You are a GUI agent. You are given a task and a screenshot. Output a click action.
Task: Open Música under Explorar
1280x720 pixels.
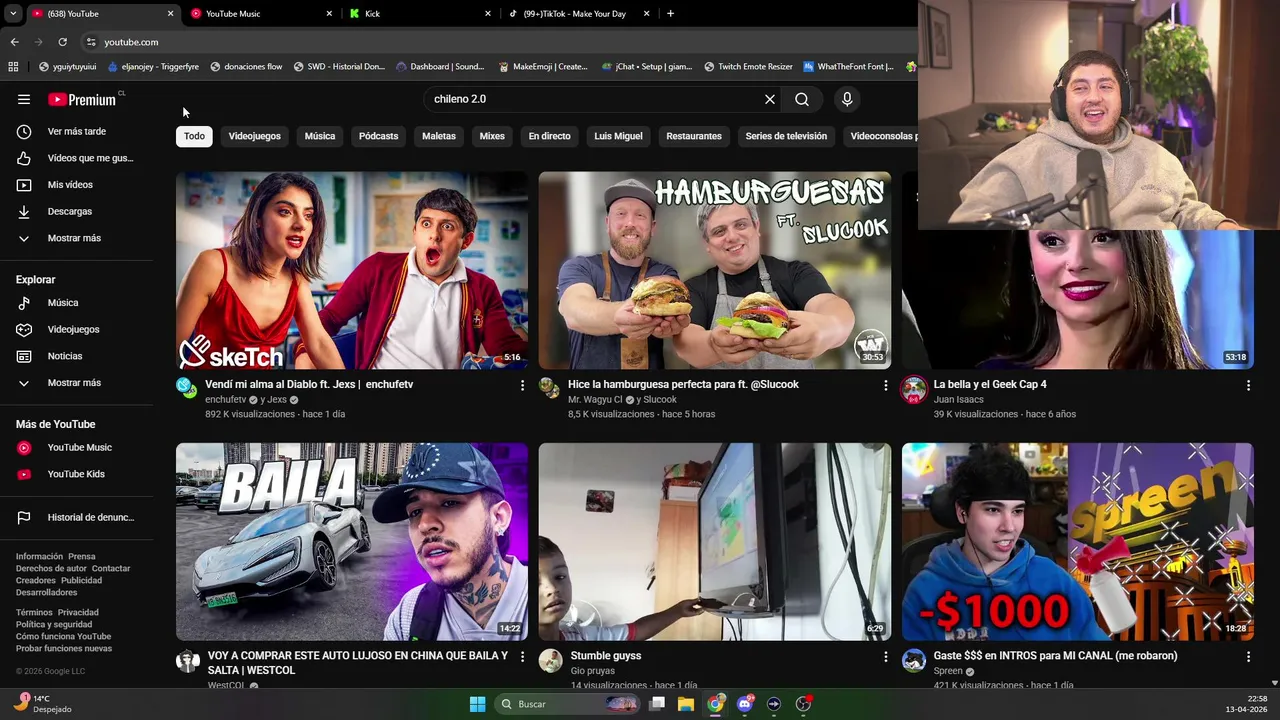[x=76, y=303]
